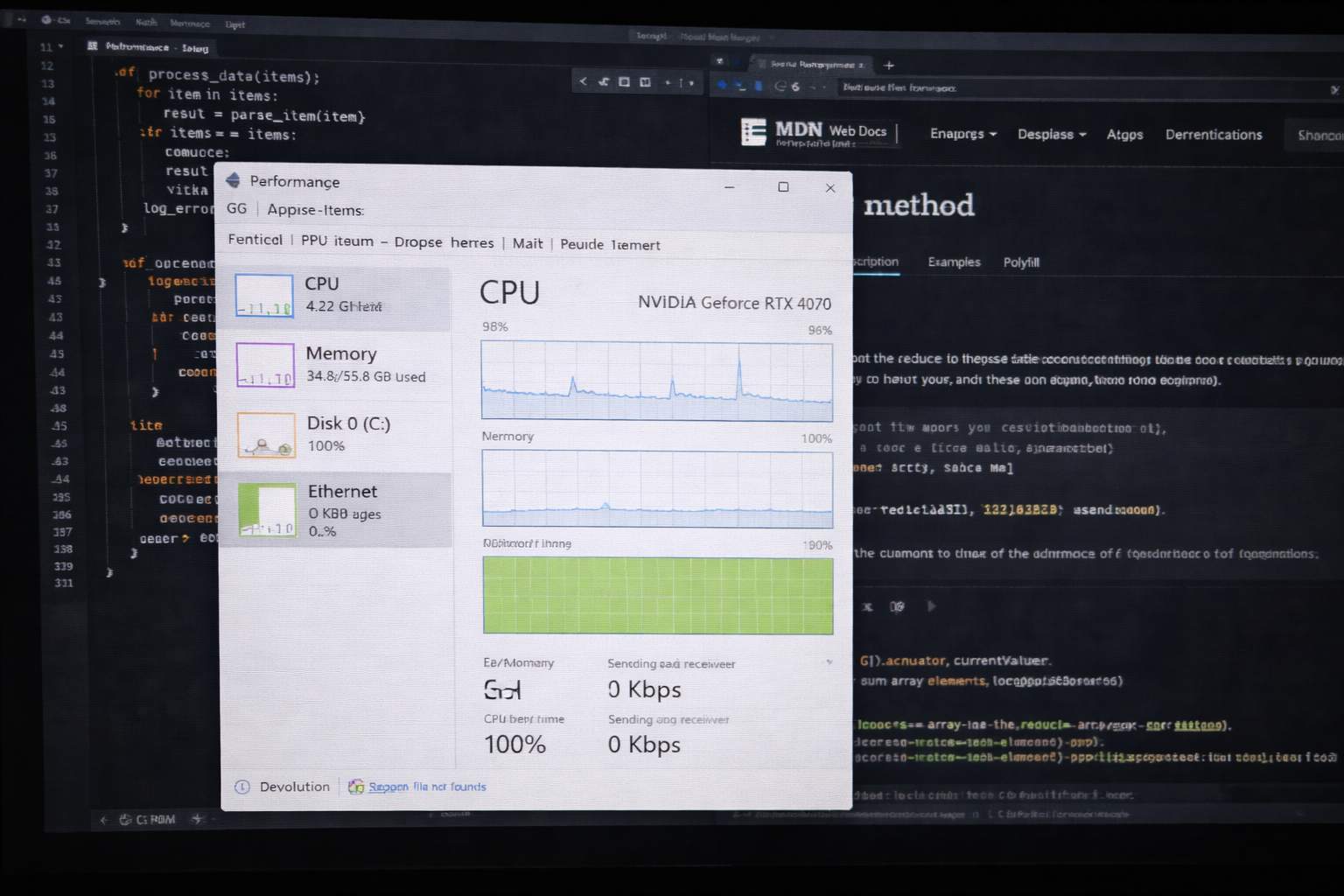1344x896 pixels.
Task: Click the C: ROM status bar item
Action: (x=147, y=820)
